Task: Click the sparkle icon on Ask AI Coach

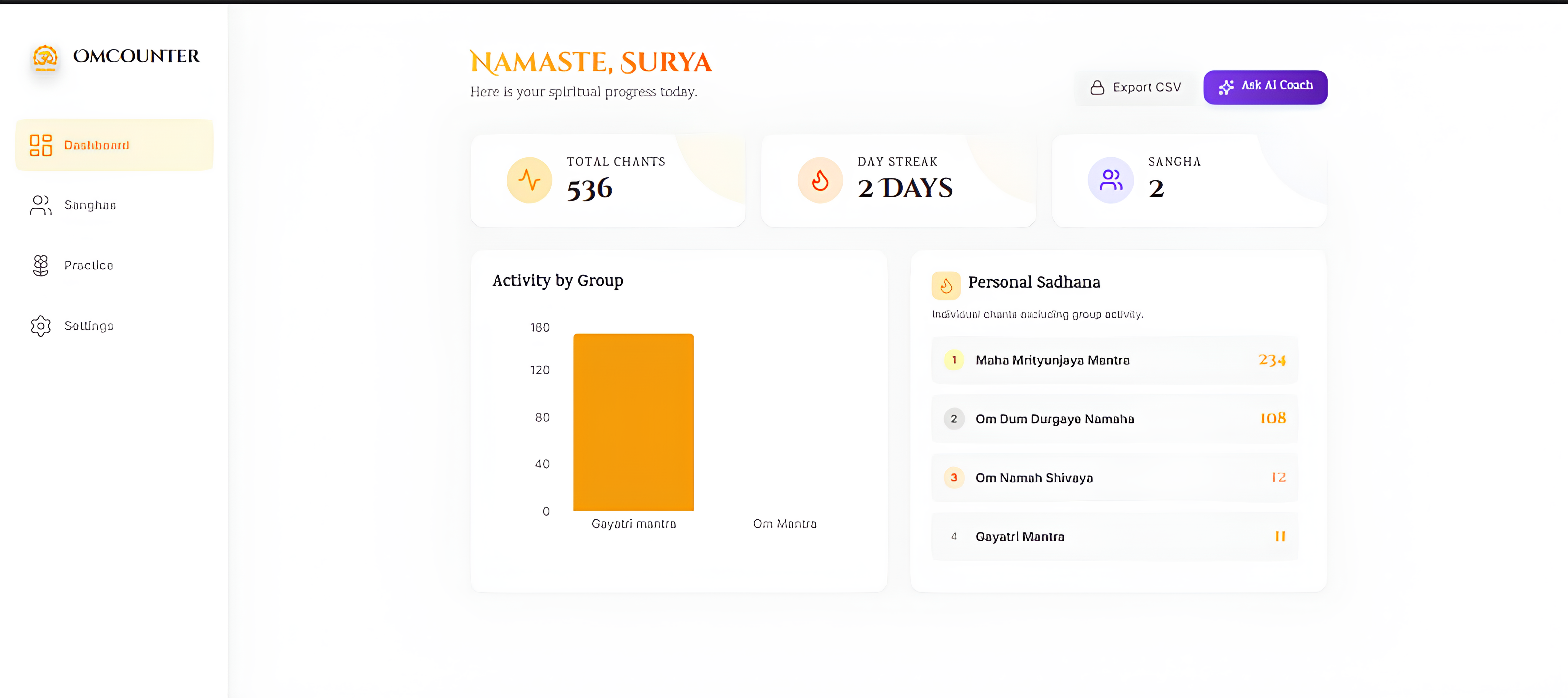Action: click(1225, 87)
